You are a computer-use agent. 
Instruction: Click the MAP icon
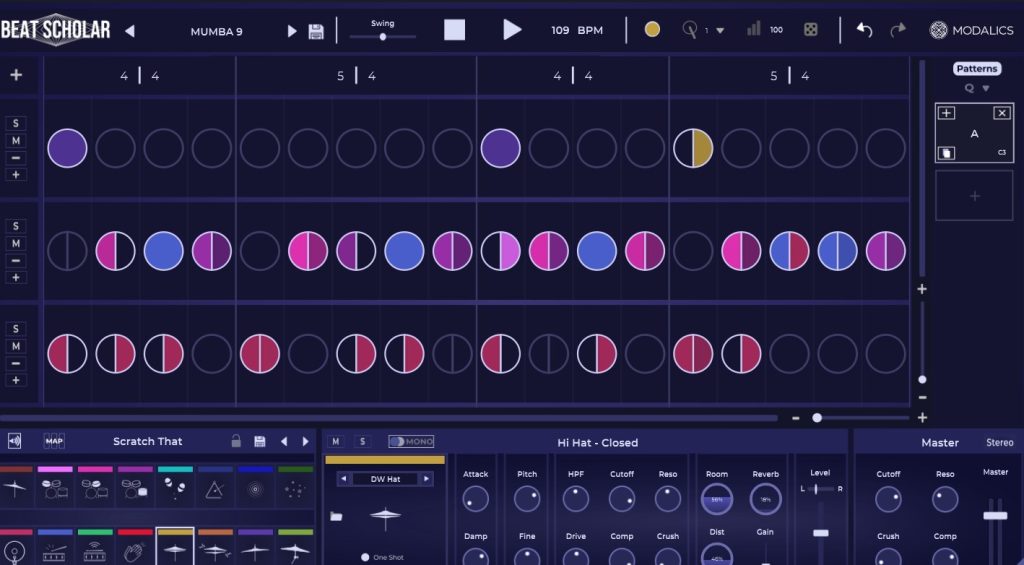(x=54, y=441)
